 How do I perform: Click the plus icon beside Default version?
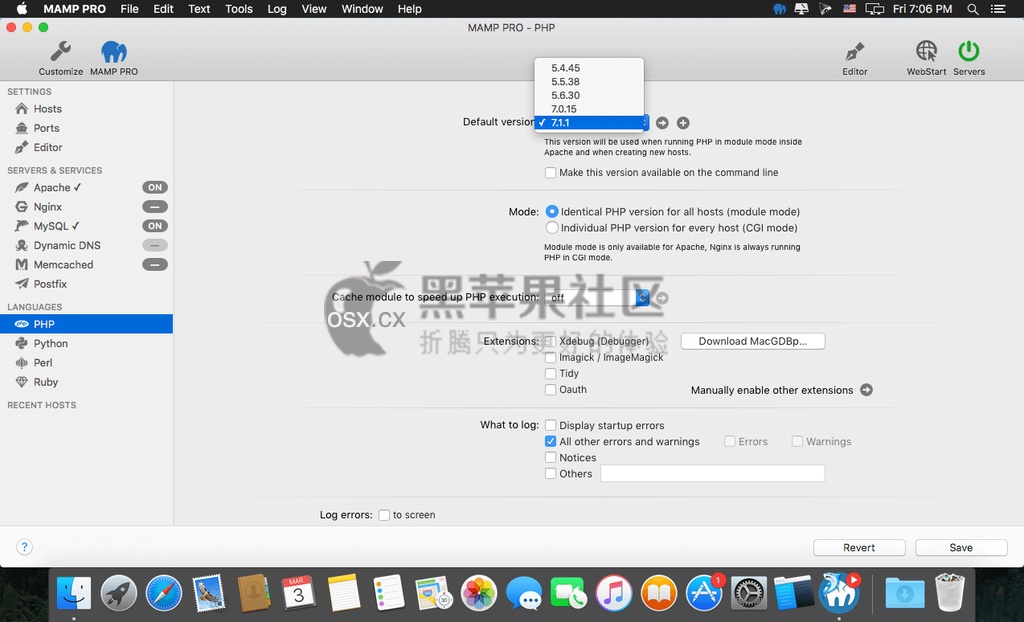pos(683,123)
